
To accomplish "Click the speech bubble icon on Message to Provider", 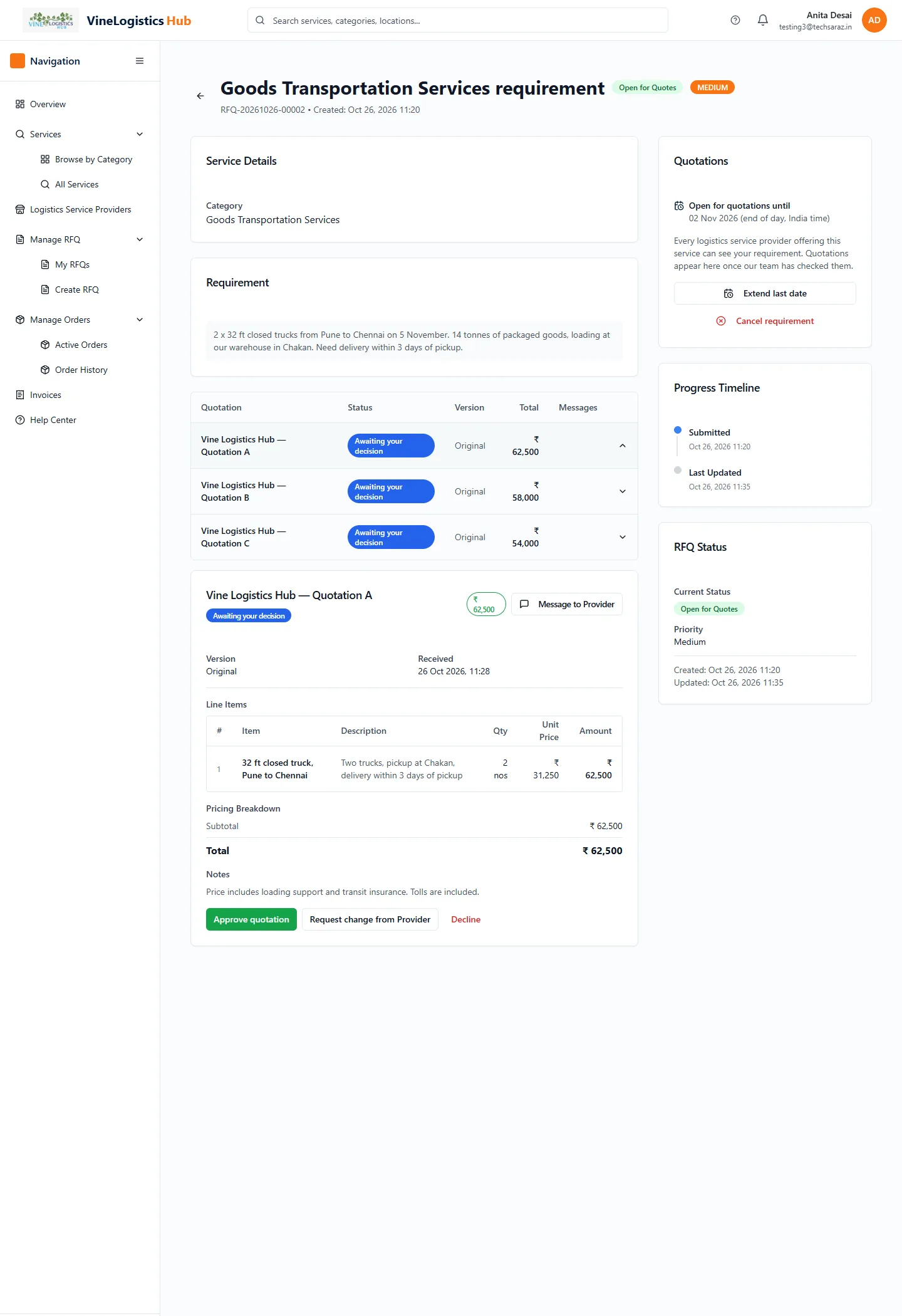I will pyautogui.click(x=524, y=604).
